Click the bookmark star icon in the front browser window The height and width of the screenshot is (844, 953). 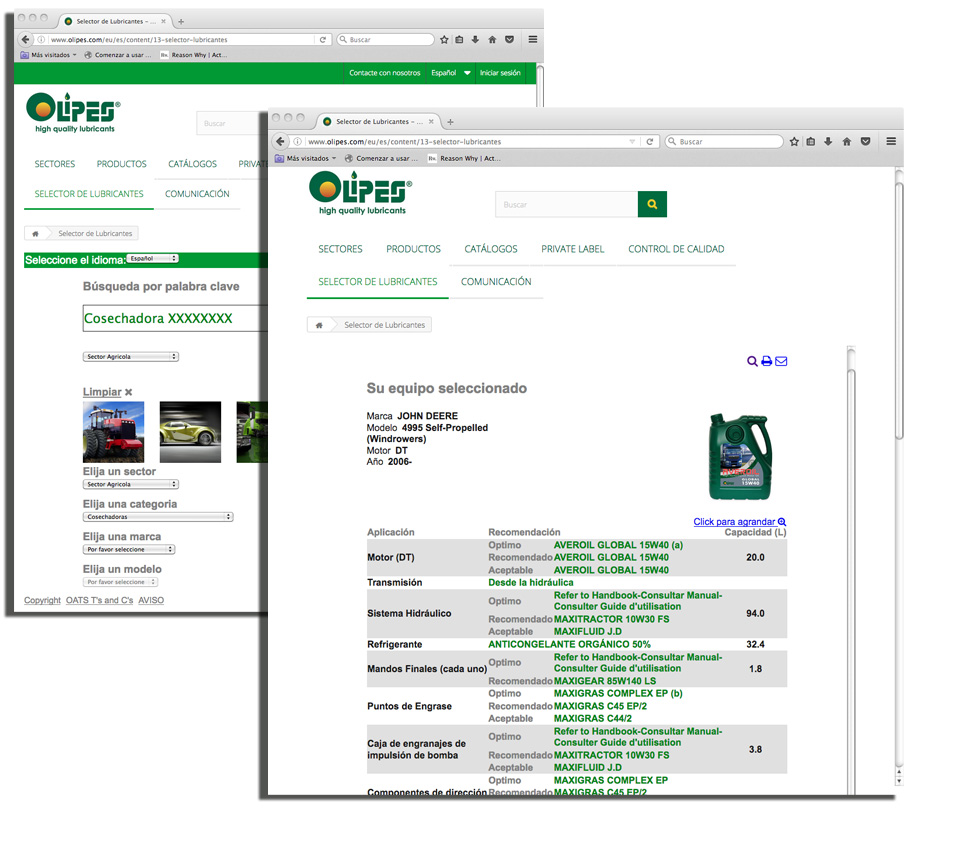click(x=794, y=142)
